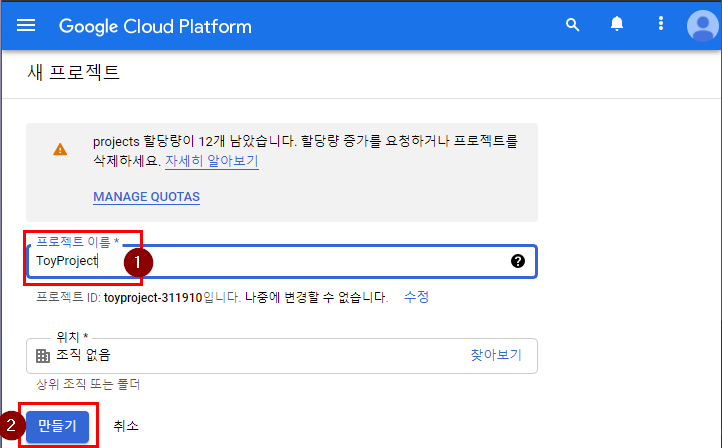Click the project name help icon

coord(518,261)
